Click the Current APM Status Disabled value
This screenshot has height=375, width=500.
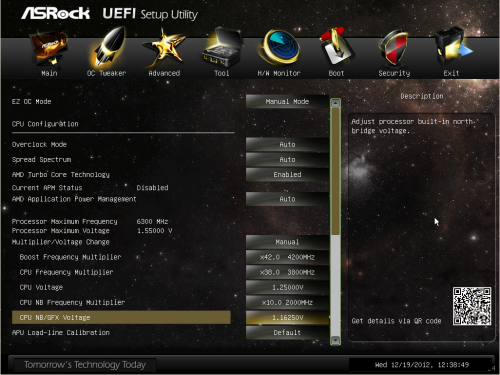pyautogui.click(x=152, y=188)
